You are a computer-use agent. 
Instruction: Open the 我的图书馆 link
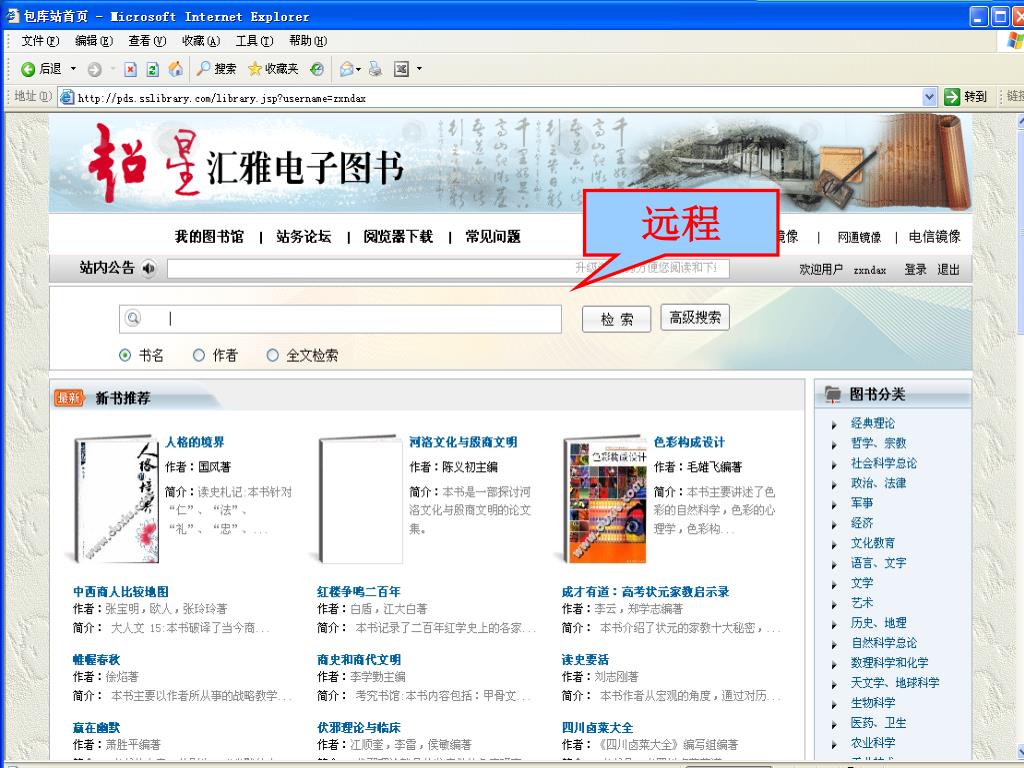pos(209,236)
